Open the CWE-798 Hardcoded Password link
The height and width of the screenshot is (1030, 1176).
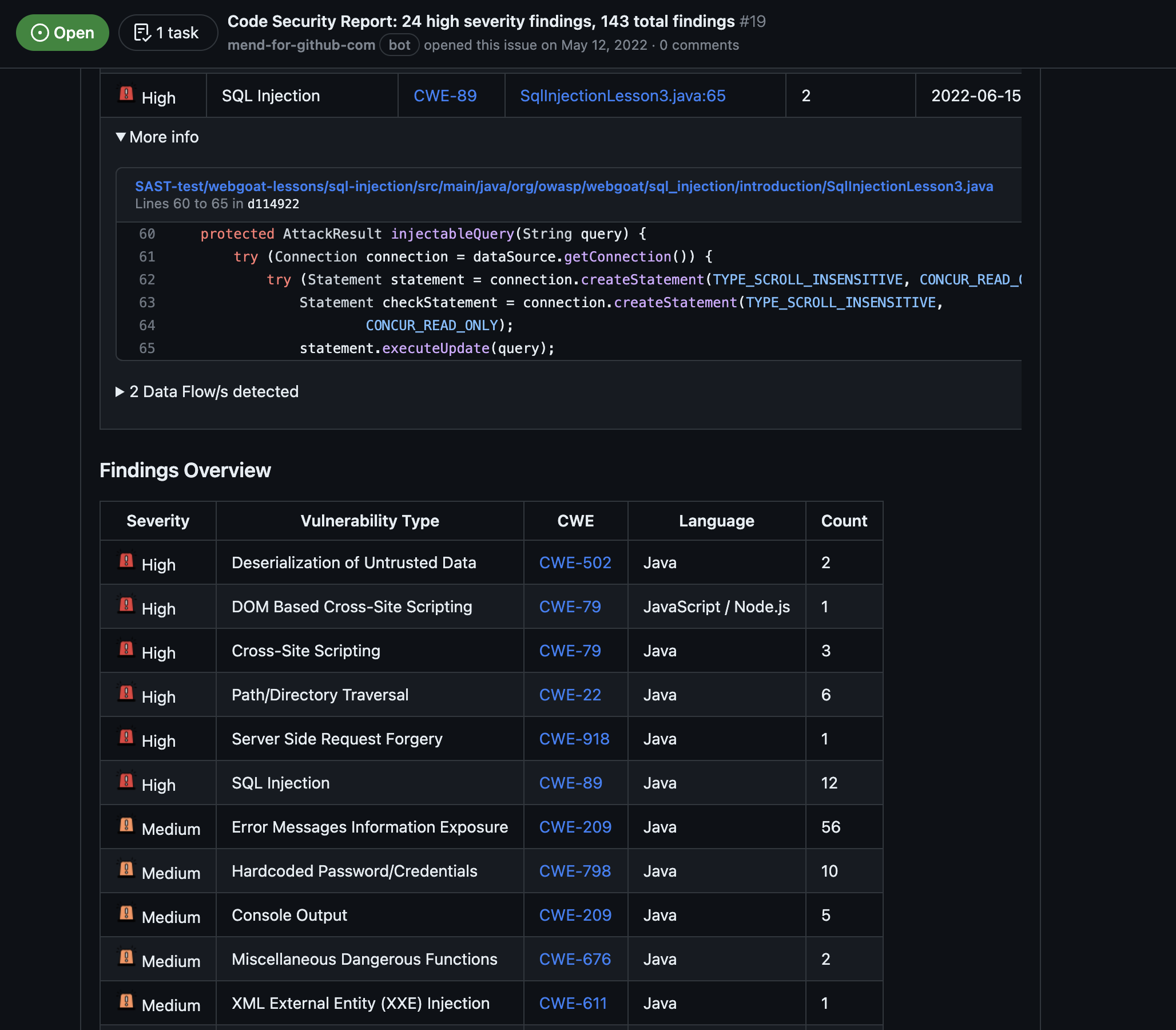coord(574,871)
